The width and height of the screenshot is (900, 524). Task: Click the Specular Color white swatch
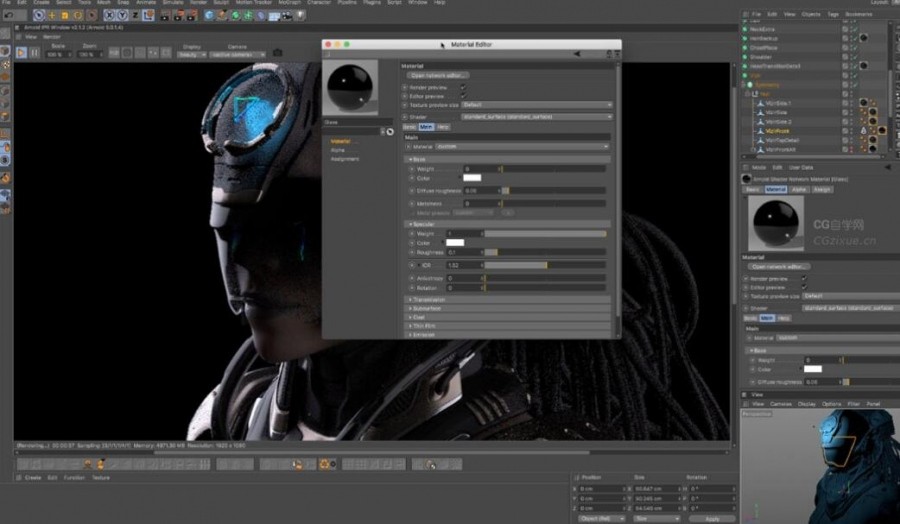point(455,243)
